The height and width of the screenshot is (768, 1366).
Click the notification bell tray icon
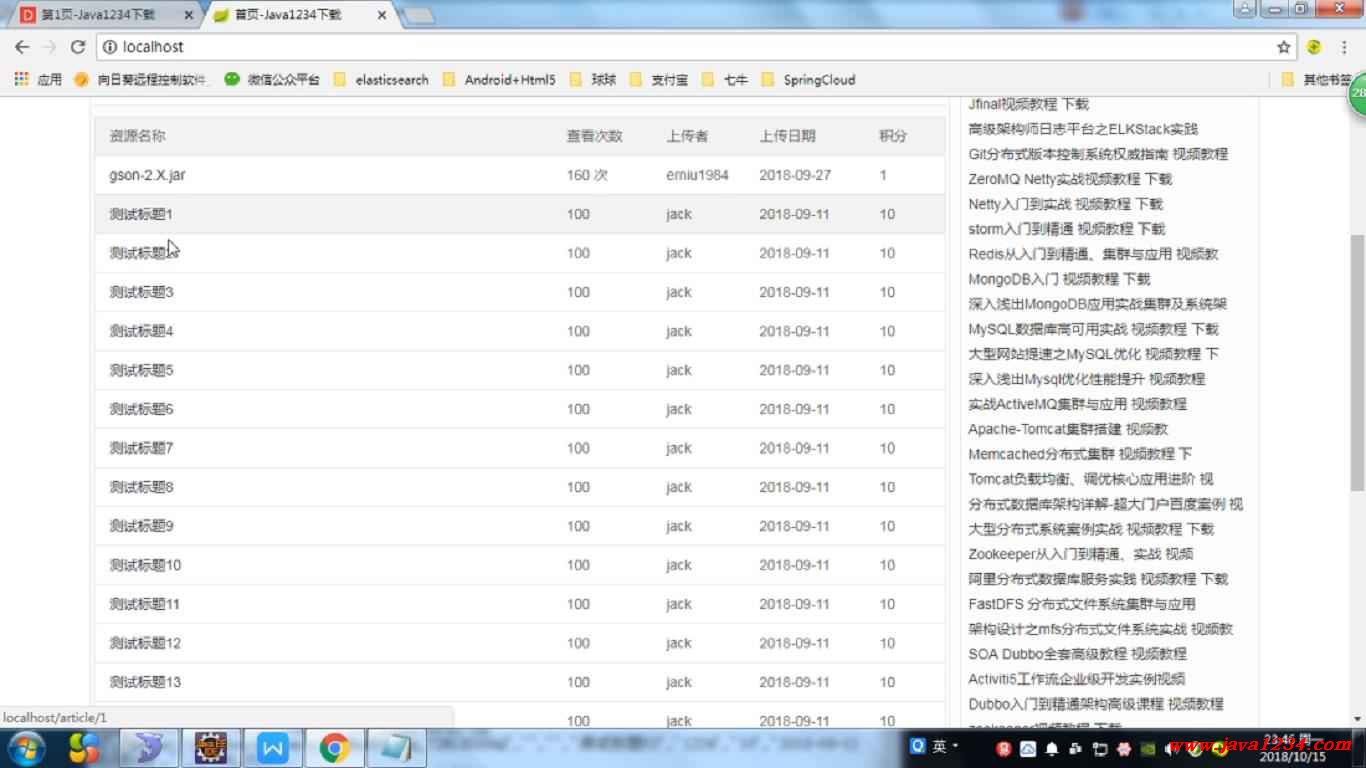tap(1052, 748)
